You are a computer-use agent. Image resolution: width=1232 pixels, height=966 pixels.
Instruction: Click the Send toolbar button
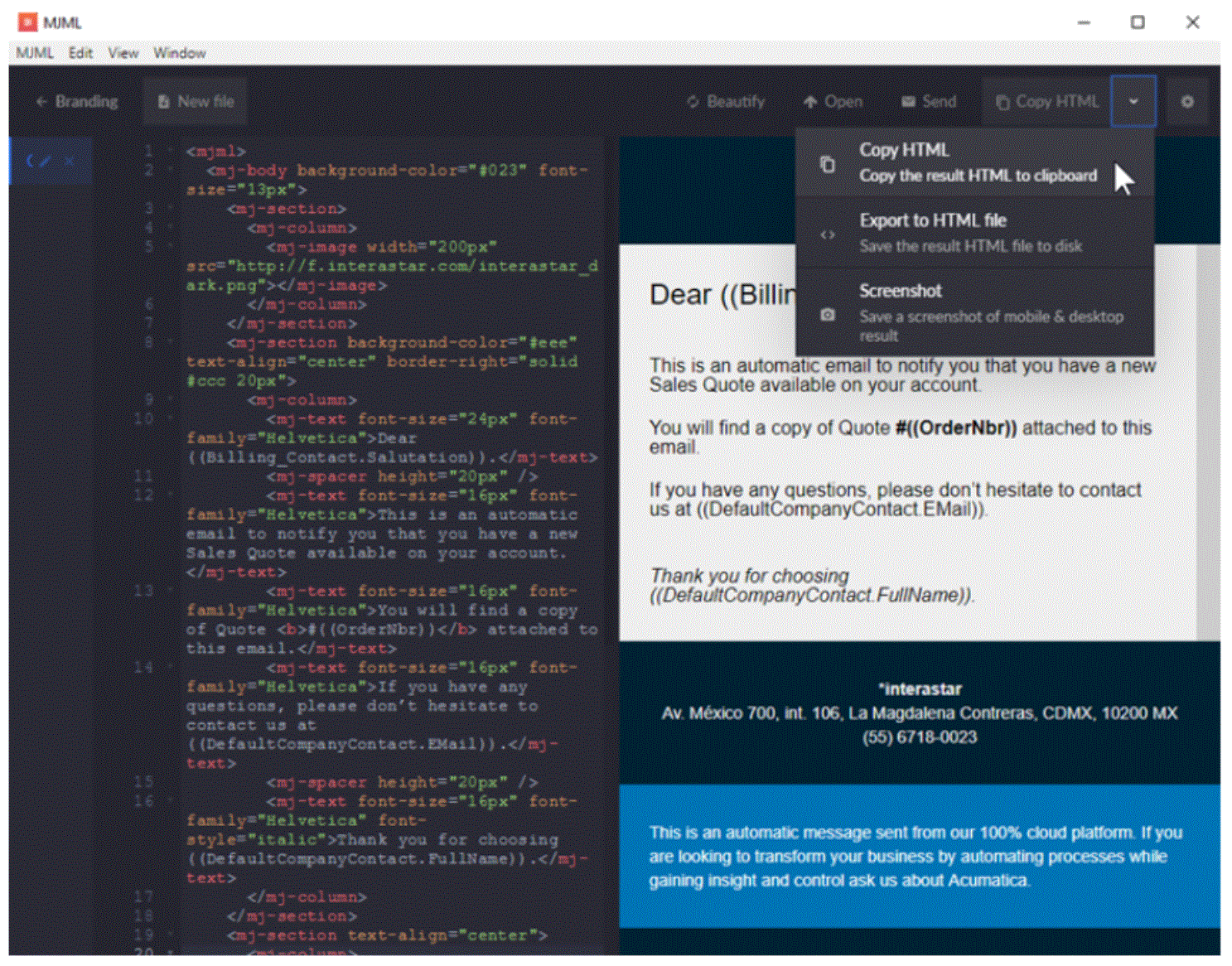929,101
